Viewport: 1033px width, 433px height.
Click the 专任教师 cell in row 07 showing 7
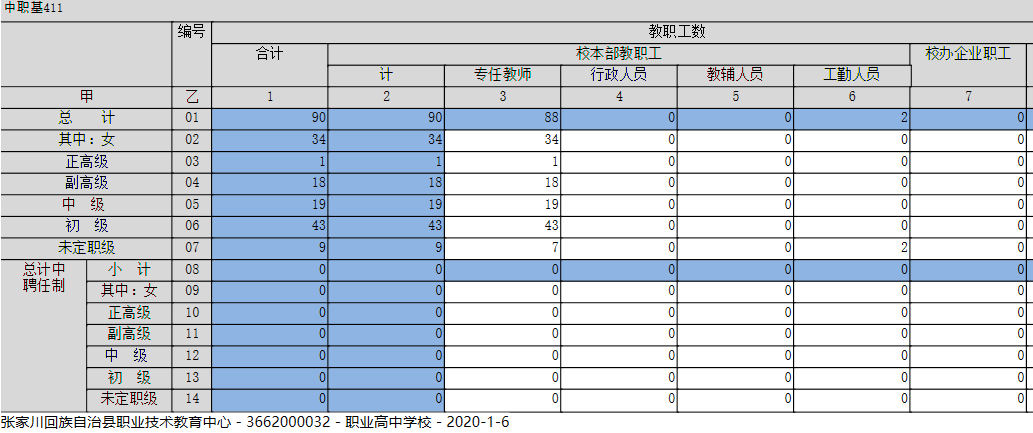tap(502, 248)
